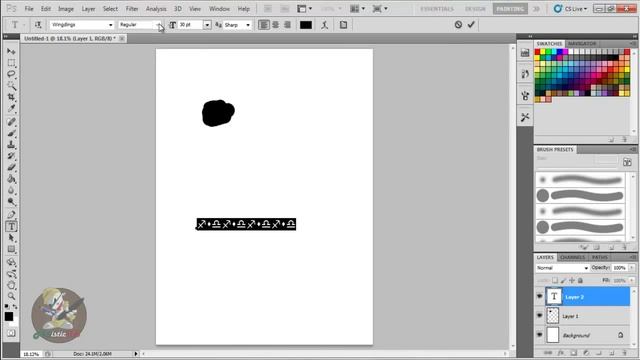Select the Pen tool
Image resolution: width=640 pixels, height=360 pixels.
[x=11, y=215]
